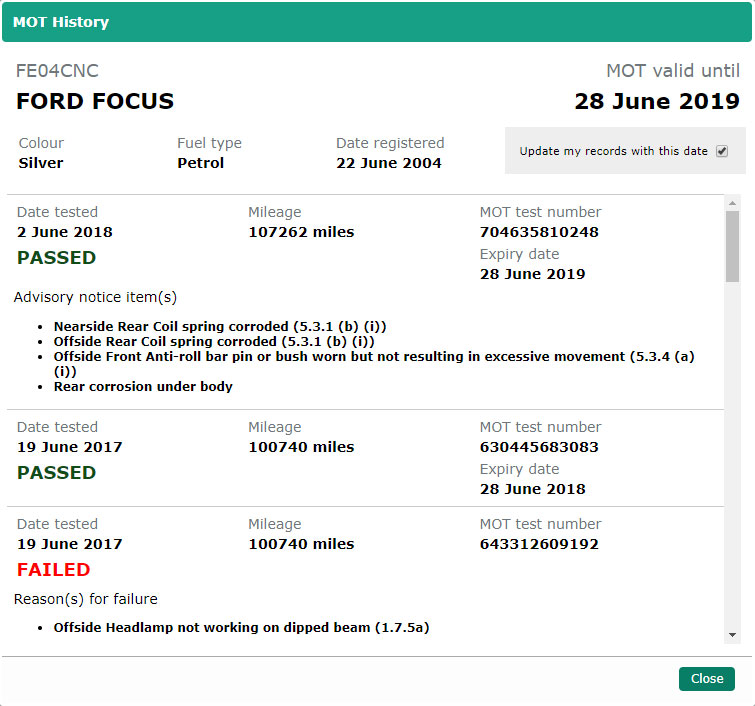Click the 28 June 2019 valid-until date

point(656,101)
